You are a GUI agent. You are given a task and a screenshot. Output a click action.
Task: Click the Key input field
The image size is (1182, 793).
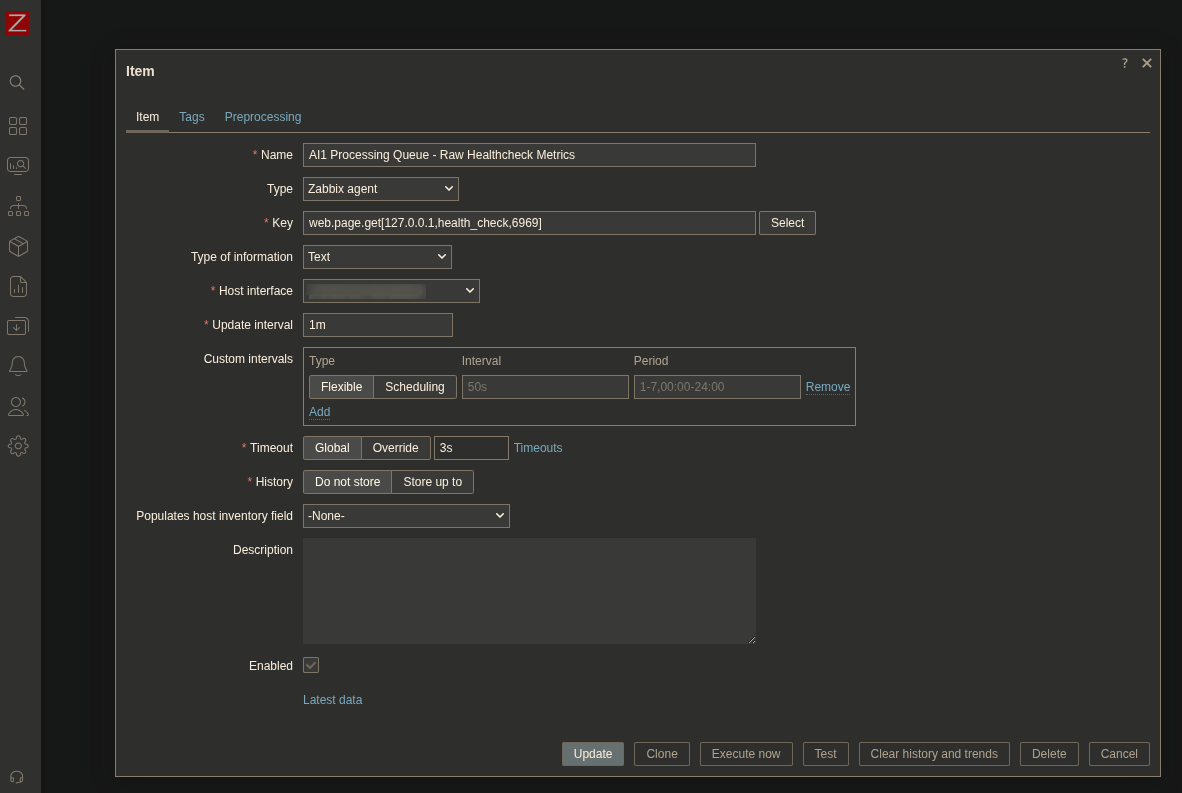coord(529,223)
